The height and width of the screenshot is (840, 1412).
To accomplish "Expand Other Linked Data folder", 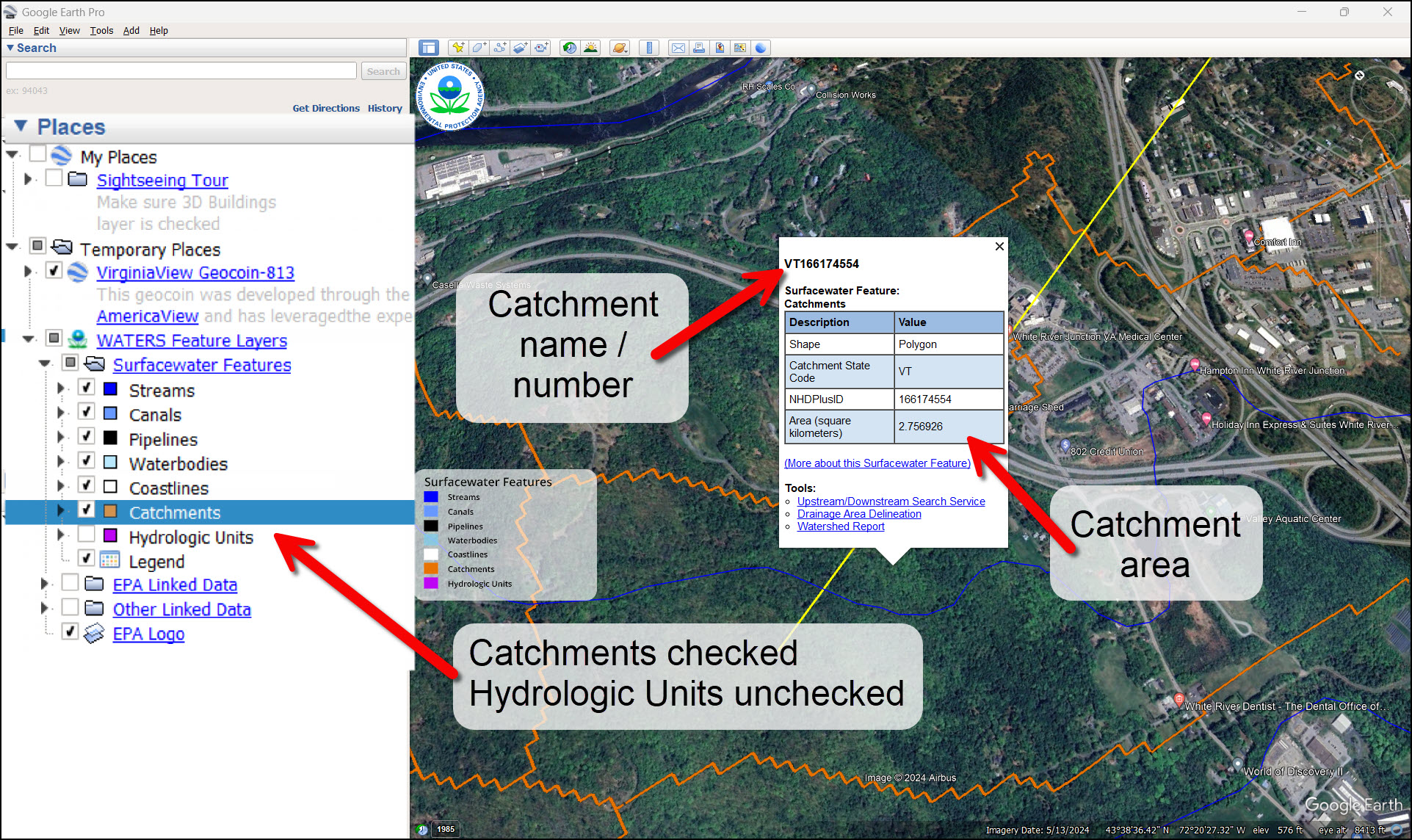I will (x=45, y=608).
